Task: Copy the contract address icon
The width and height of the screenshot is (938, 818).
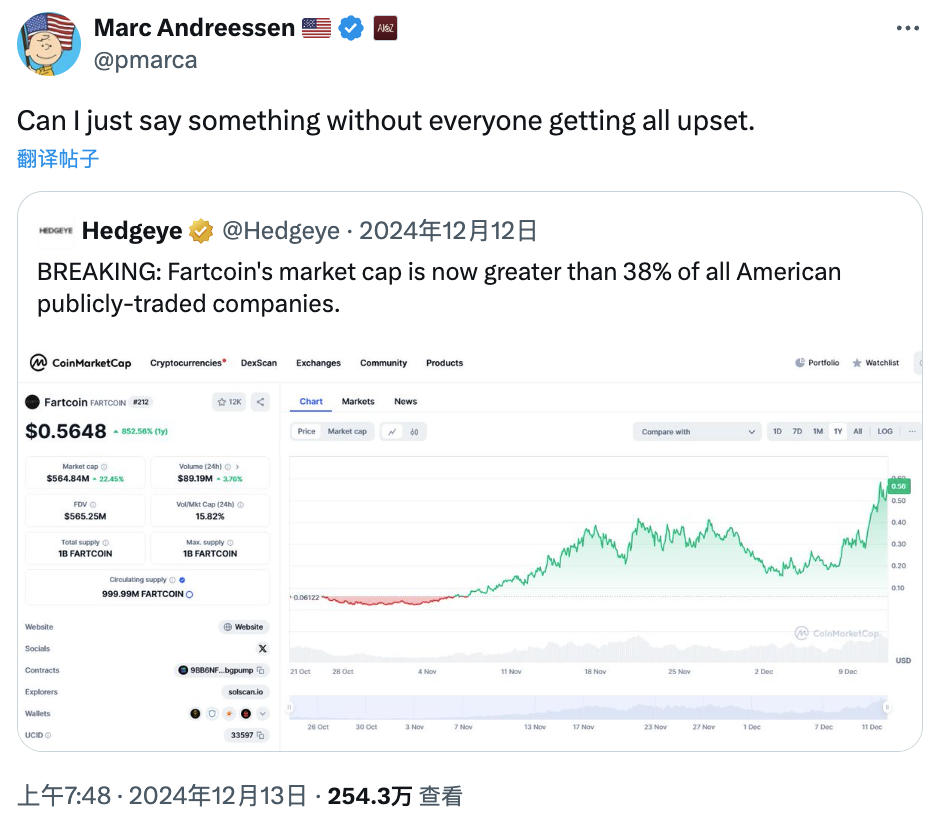Action: 260,670
